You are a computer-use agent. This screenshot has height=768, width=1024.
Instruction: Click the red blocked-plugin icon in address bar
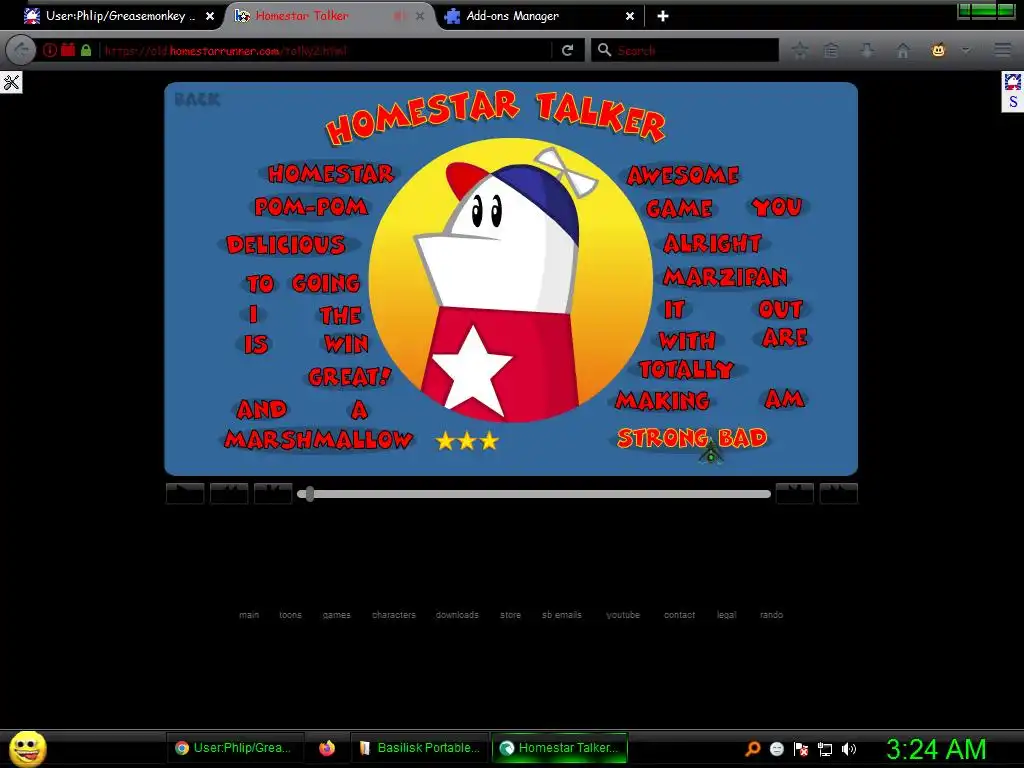click(68, 50)
